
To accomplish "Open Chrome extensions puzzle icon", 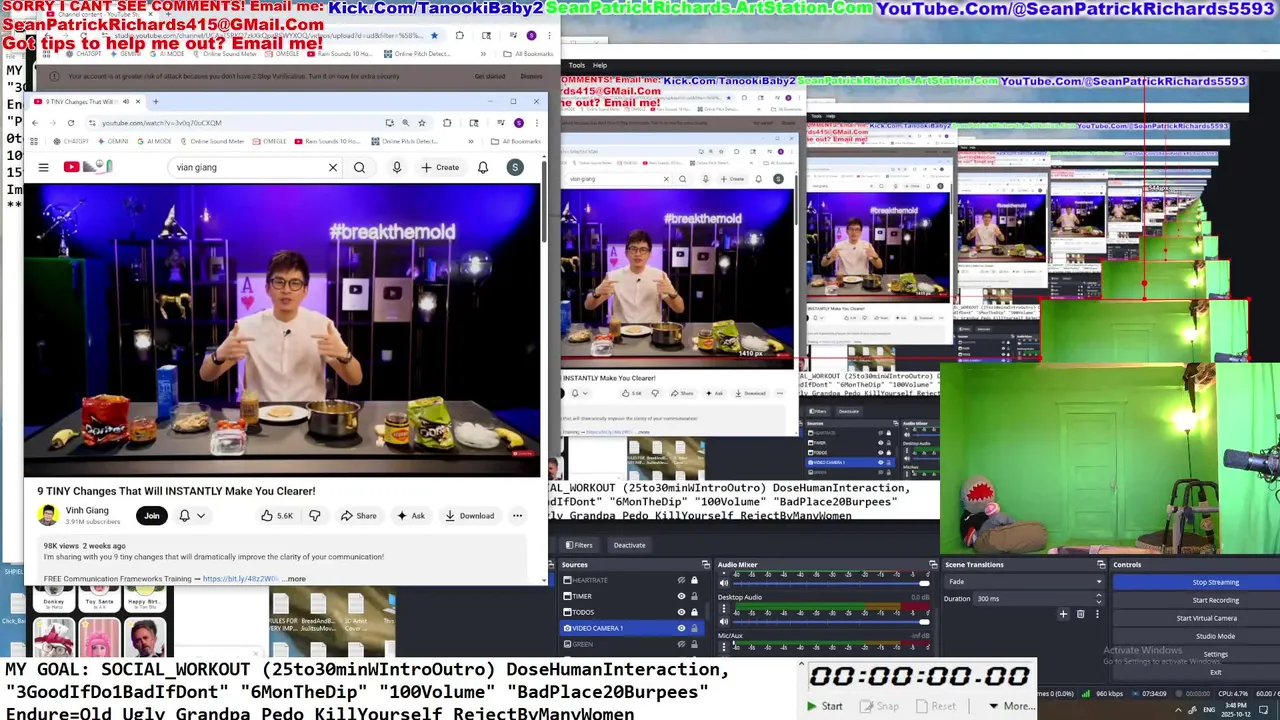I will (x=447, y=123).
